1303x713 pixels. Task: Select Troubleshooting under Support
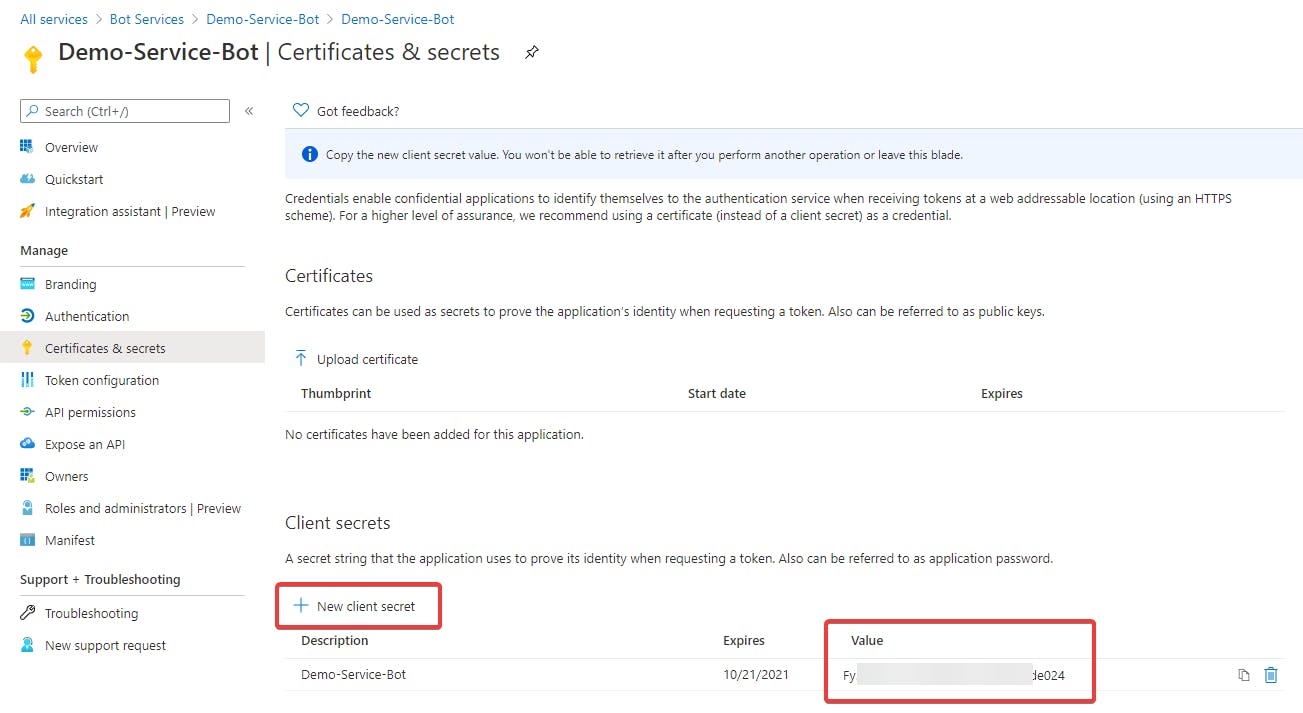point(91,613)
